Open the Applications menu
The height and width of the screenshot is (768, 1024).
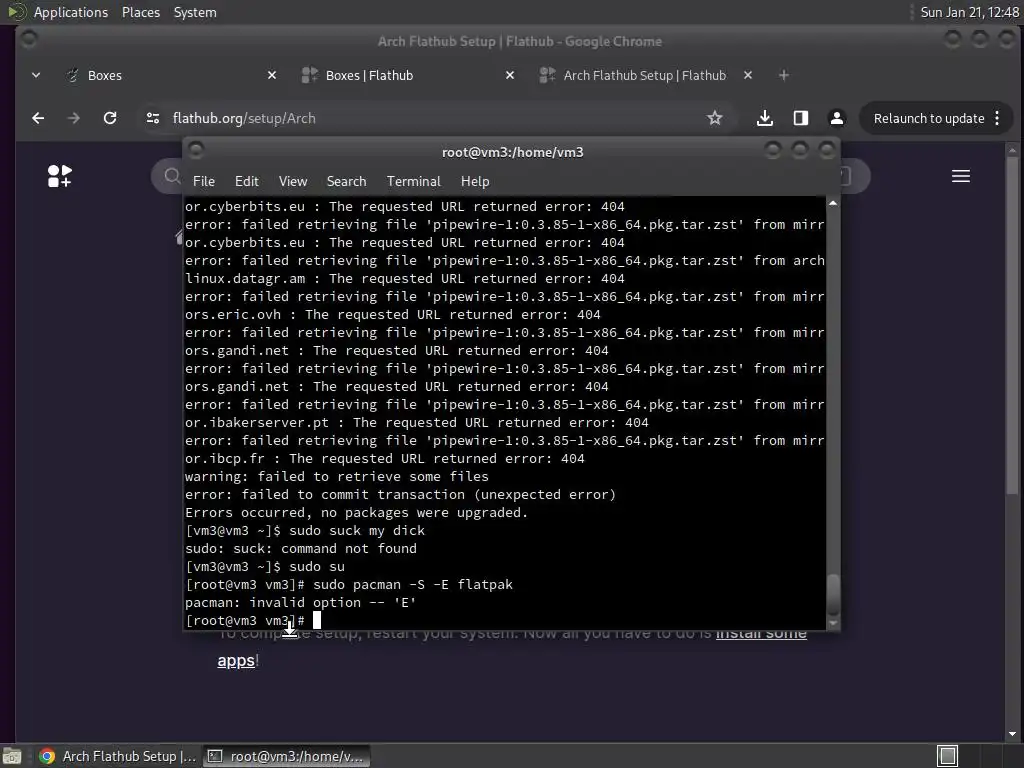click(x=71, y=12)
